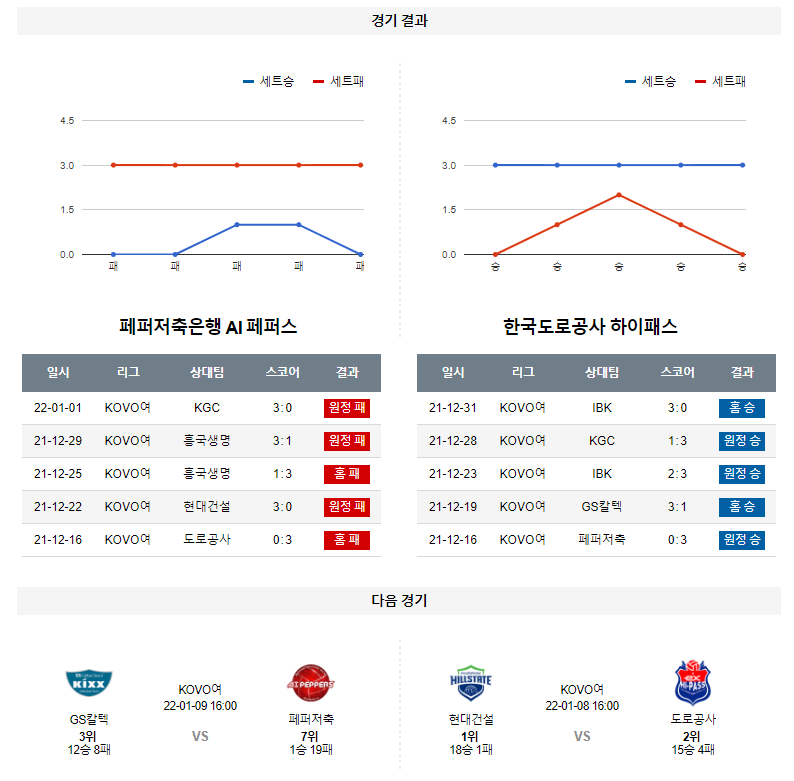Click score 2:3 in 21-12-23 row
794x781 pixels.
pyautogui.click(x=678, y=474)
